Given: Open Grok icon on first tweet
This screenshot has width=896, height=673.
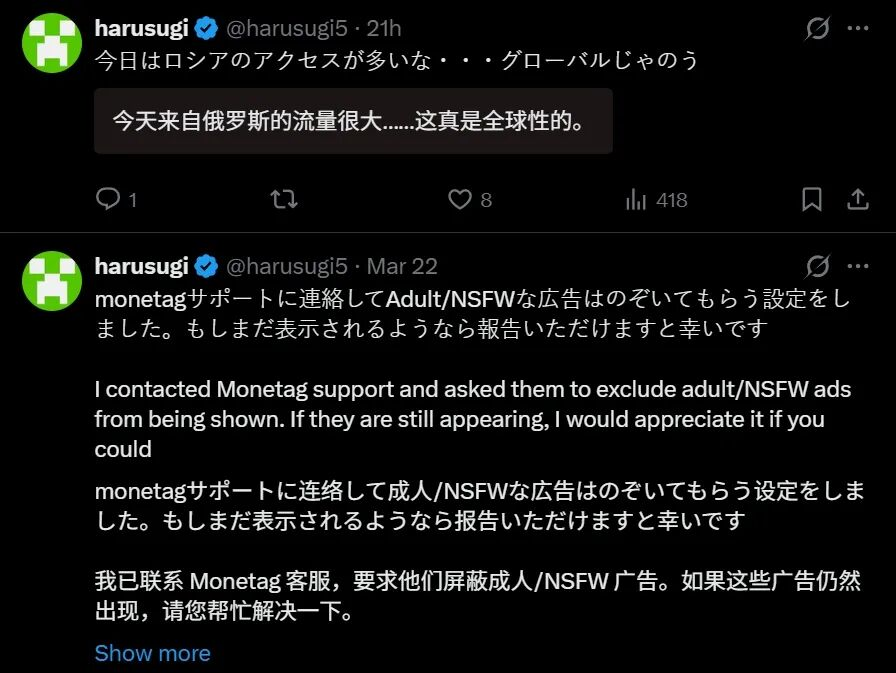Looking at the screenshot, I should click(817, 28).
